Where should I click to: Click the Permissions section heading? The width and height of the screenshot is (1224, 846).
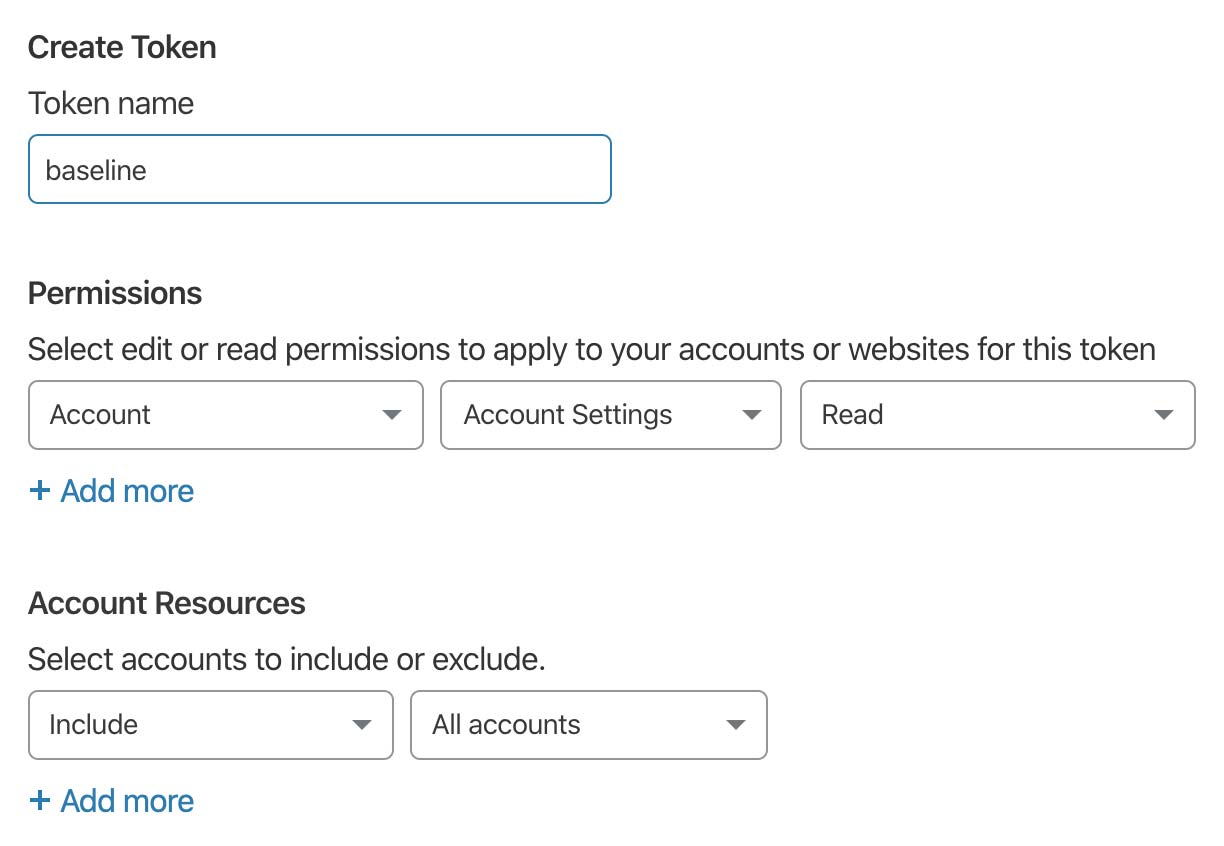click(x=115, y=293)
